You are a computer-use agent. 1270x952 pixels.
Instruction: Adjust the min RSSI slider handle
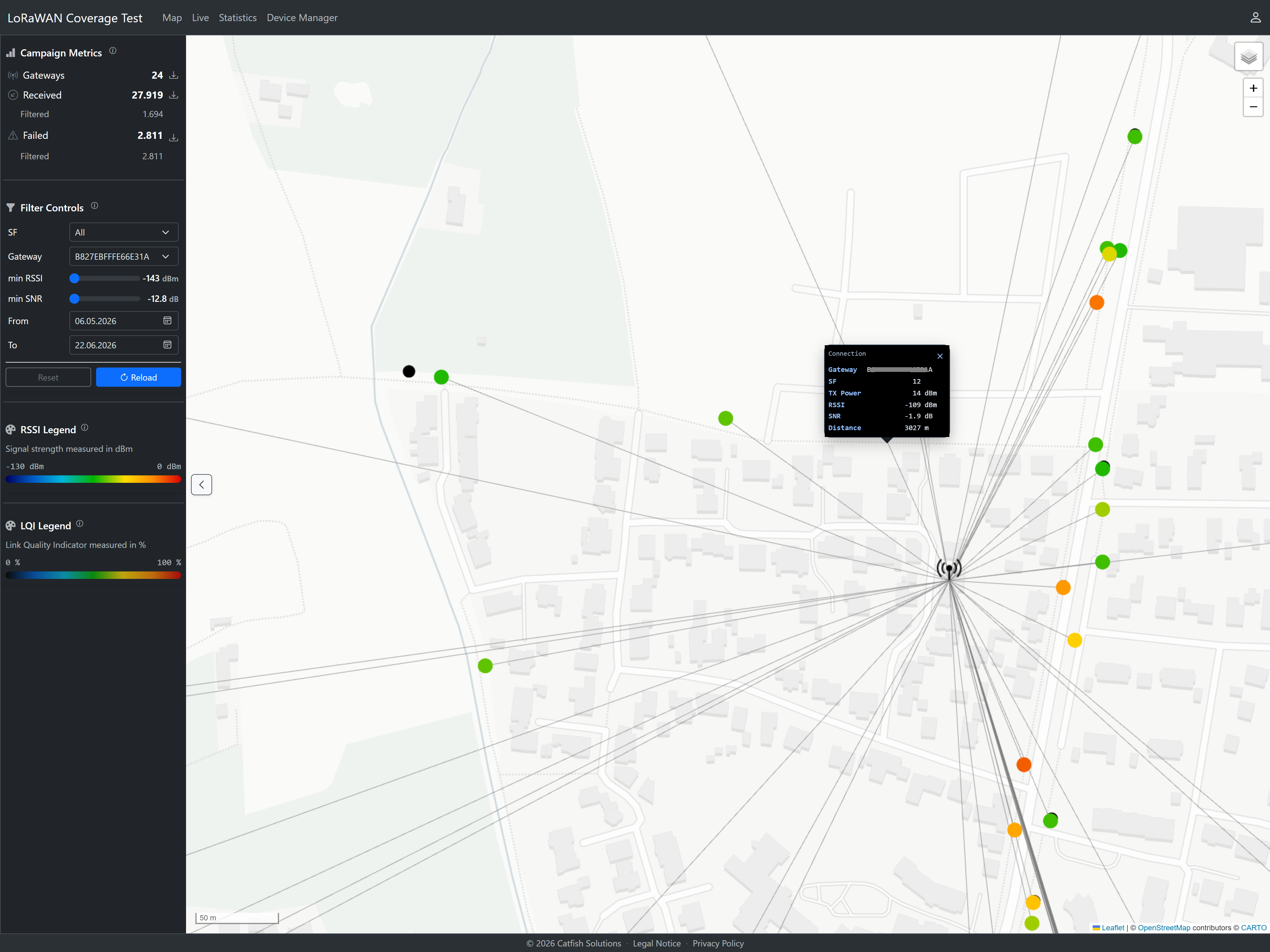(74, 278)
